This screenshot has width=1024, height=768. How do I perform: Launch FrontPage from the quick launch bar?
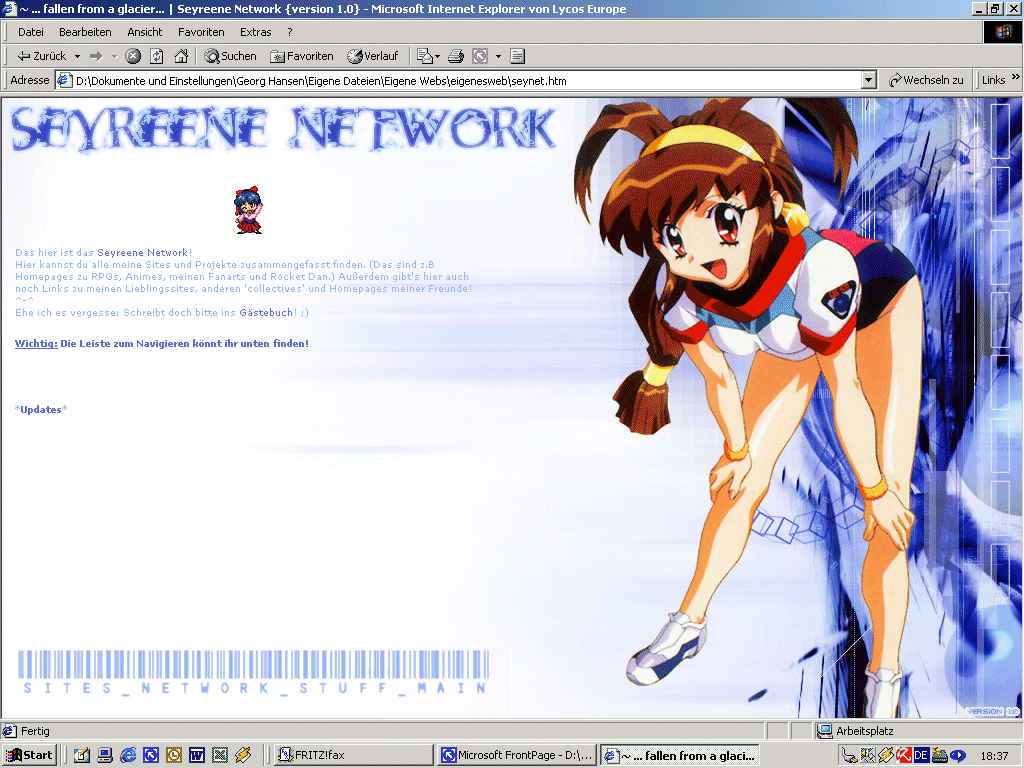(151, 756)
